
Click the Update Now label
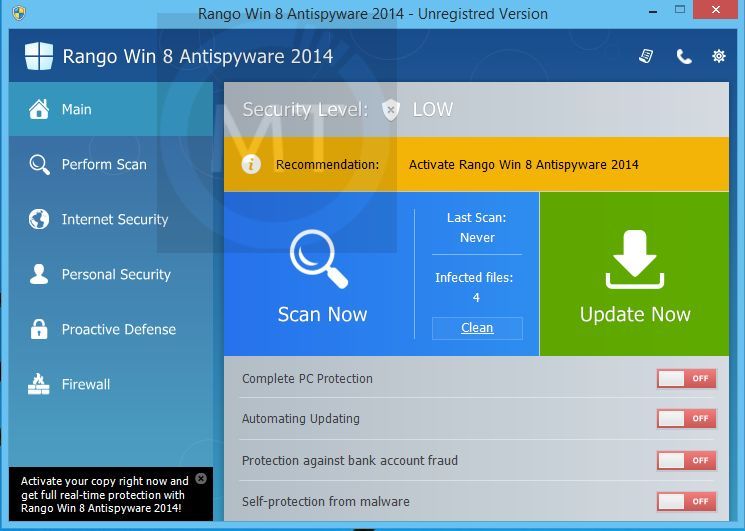(x=635, y=314)
